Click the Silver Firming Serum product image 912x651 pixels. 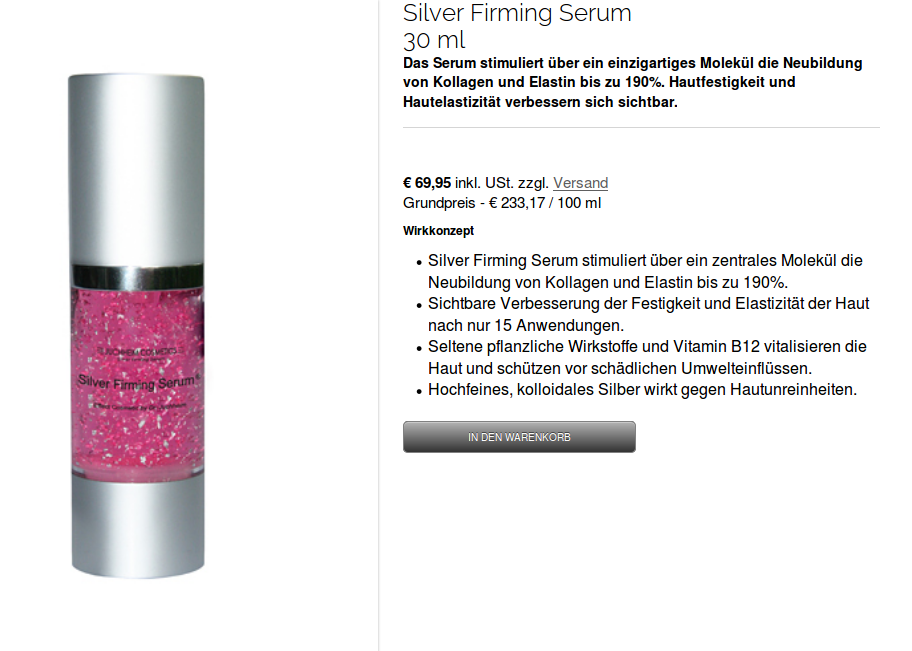click(137, 326)
